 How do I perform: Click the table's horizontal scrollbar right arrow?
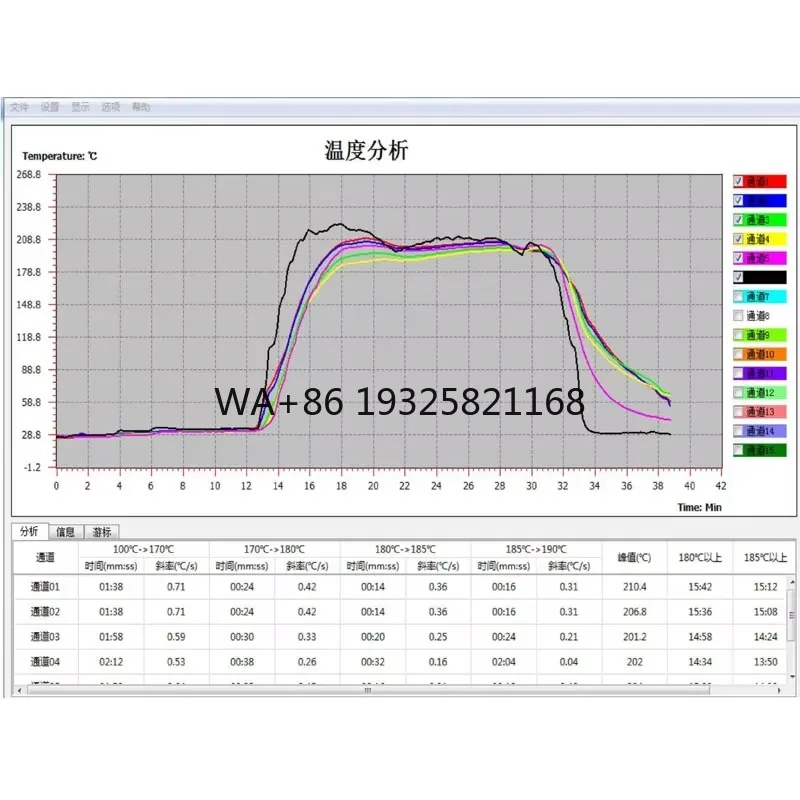click(779, 690)
